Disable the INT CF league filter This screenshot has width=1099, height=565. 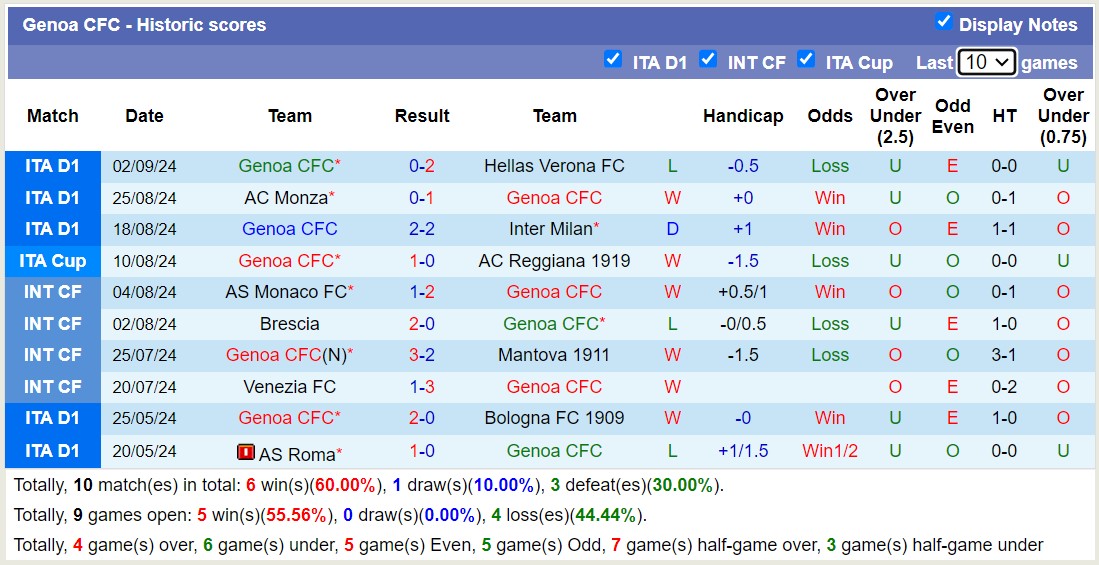tap(708, 60)
